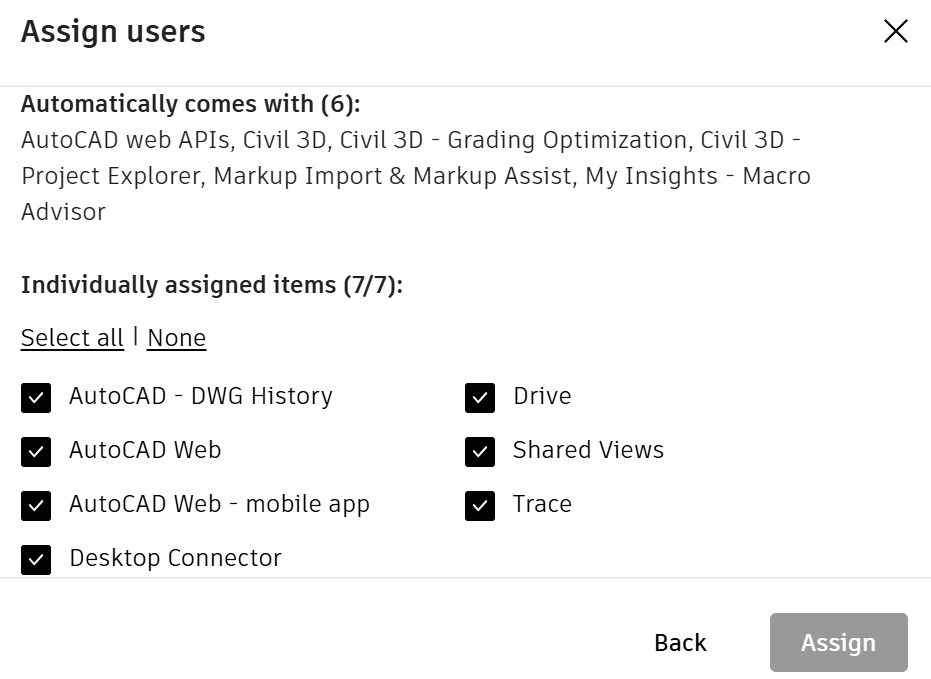Uncheck the Shared Views checkbox
This screenshot has width=931, height=679.
[480, 451]
